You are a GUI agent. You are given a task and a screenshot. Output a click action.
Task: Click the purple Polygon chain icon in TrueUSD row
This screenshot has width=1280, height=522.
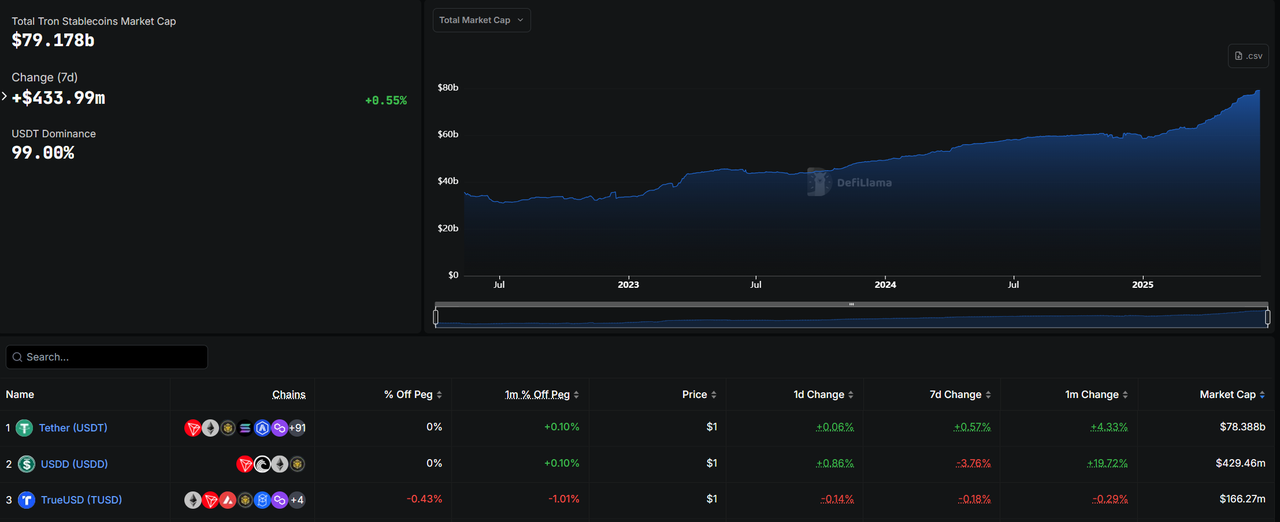pos(279,500)
